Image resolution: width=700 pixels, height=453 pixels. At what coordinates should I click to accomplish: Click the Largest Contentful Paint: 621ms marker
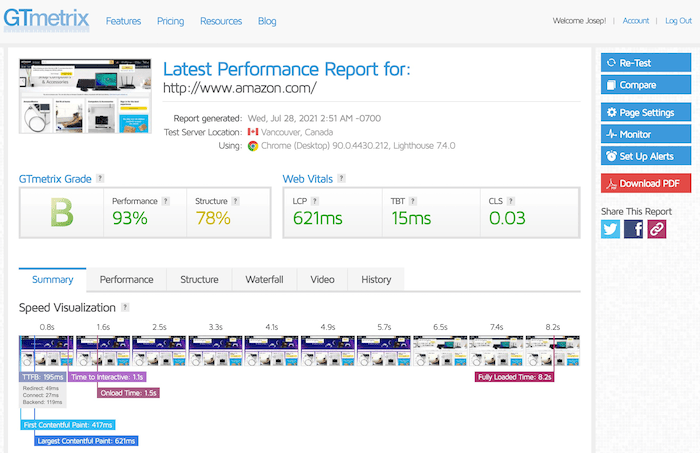click(x=86, y=441)
